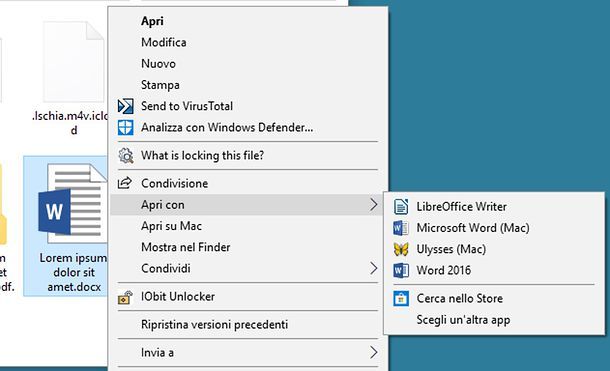610x371 pixels.
Task: Select Ripristina versioni precedenti
Action: click(248, 324)
